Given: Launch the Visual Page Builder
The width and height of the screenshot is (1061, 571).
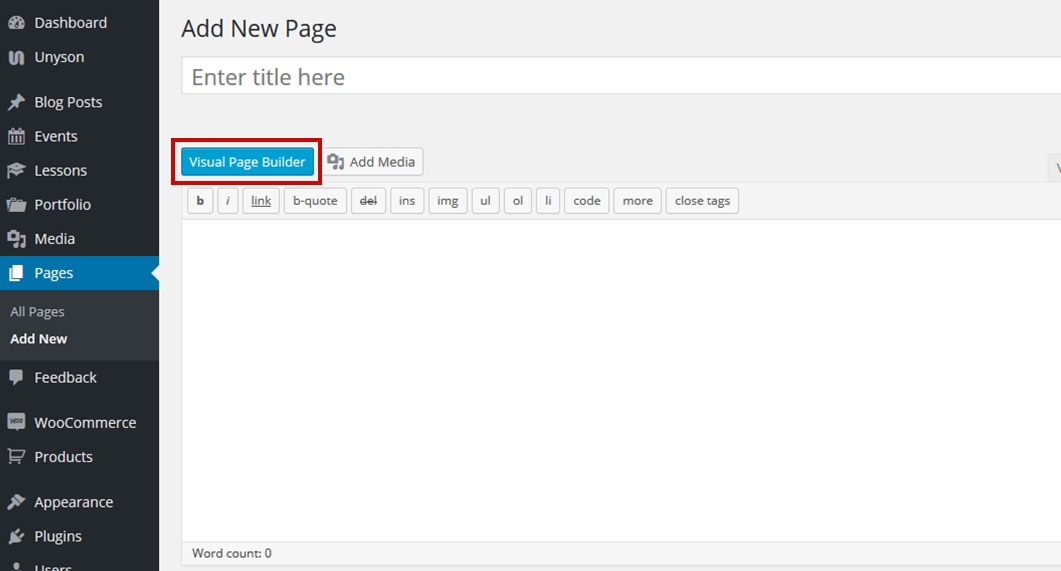Looking at the screenshot, I should tap(247, 162).
